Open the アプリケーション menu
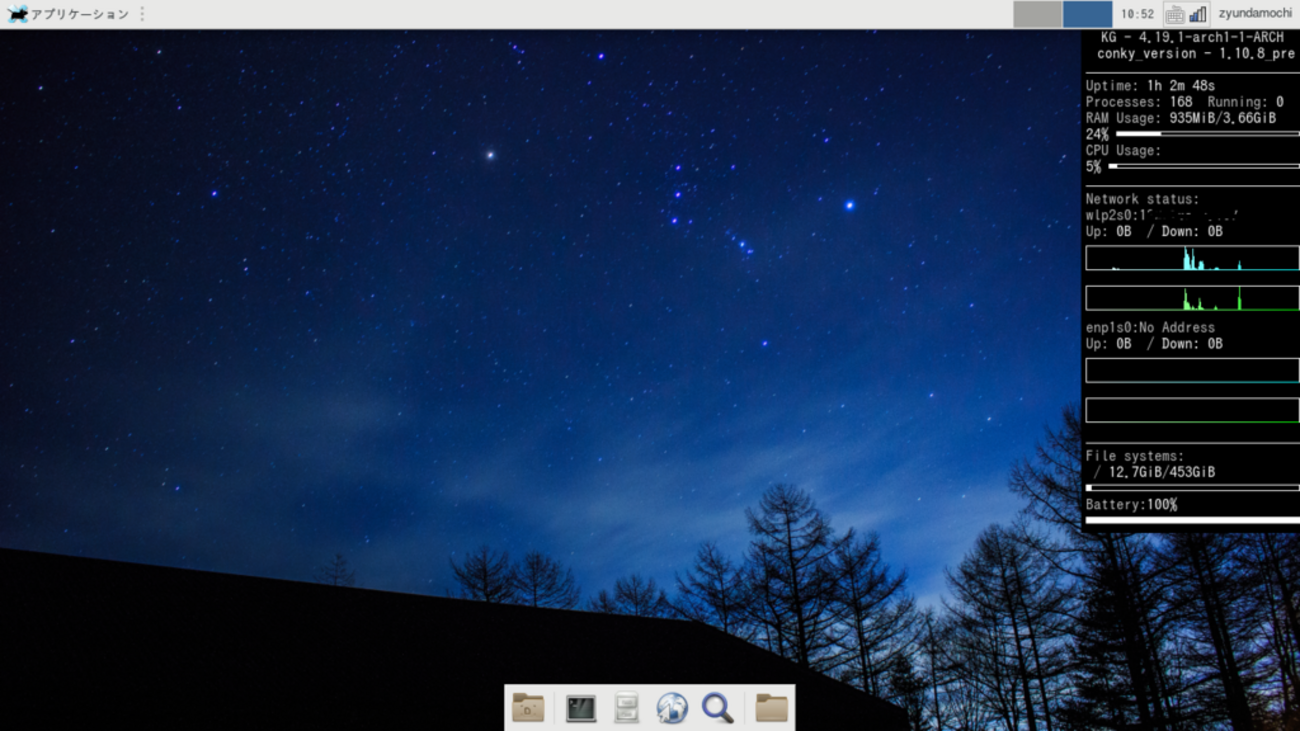Viewport: 1300px width, 731px height. [68, 14]
